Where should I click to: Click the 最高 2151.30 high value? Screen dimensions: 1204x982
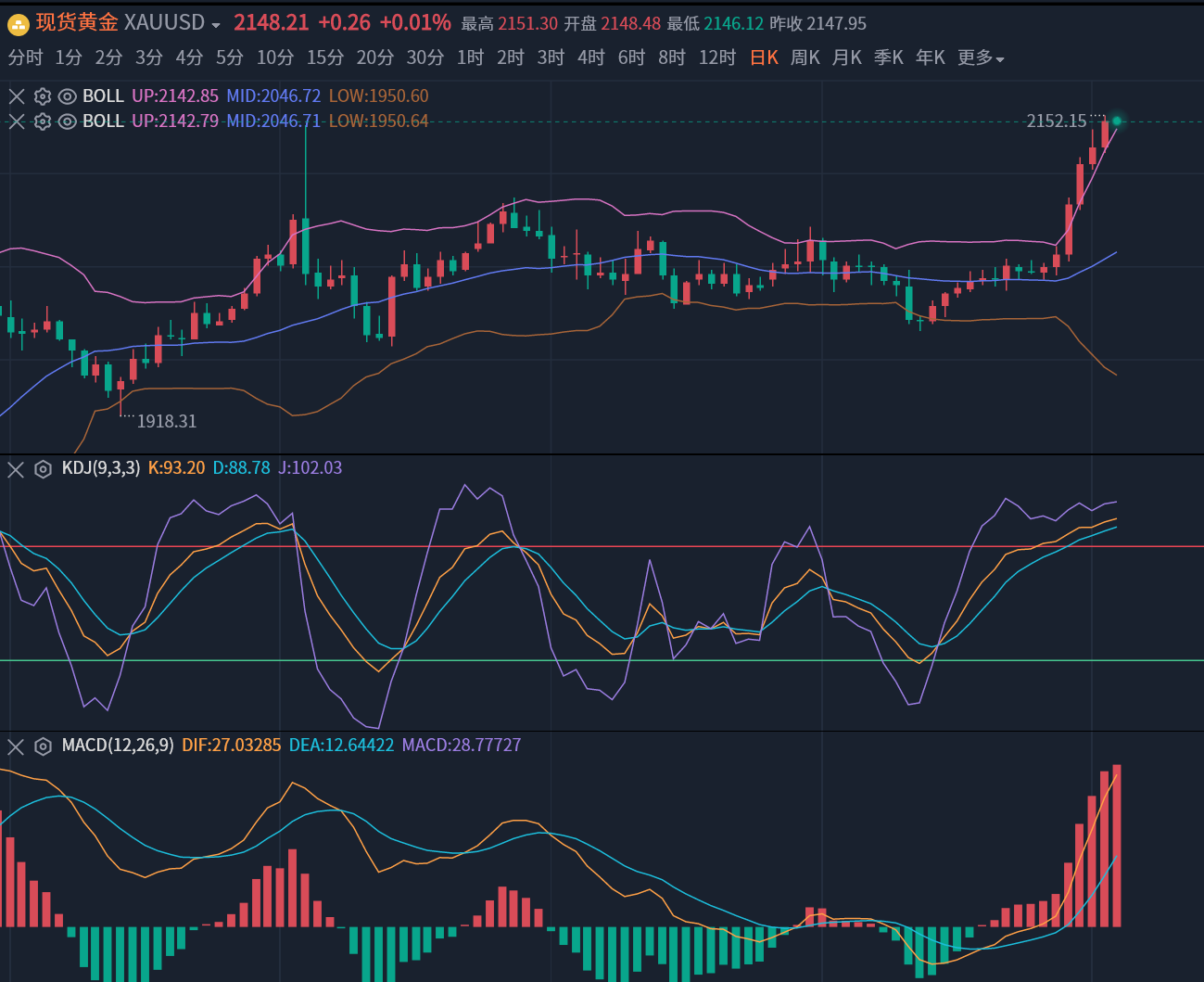pyautogui.click(x=510, y=24)
